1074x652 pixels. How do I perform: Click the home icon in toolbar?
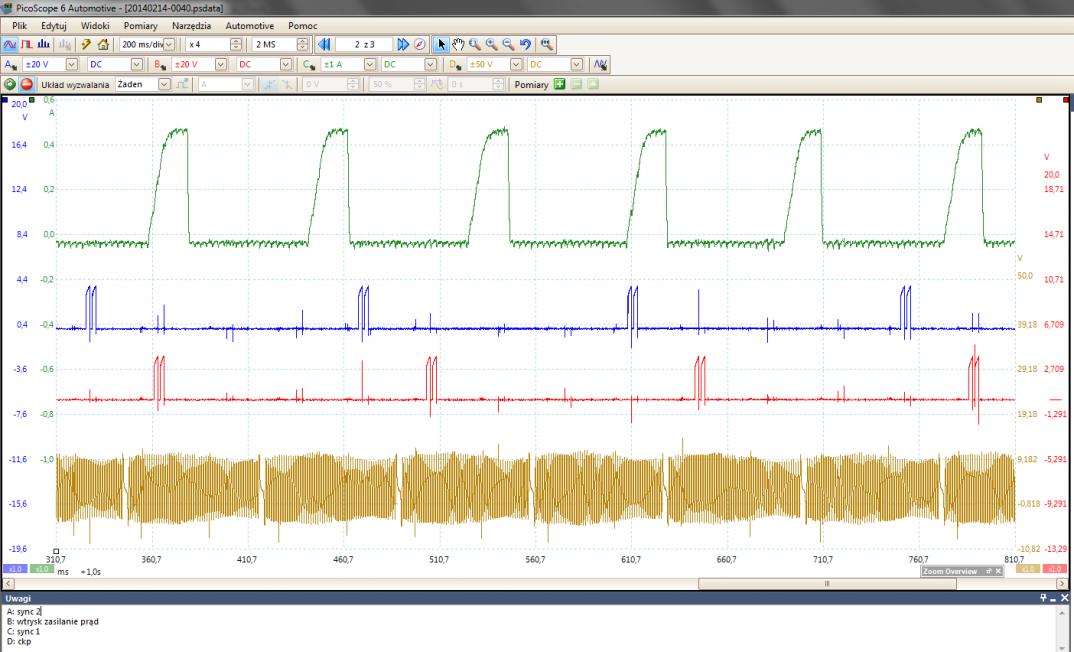coord(103,44)
